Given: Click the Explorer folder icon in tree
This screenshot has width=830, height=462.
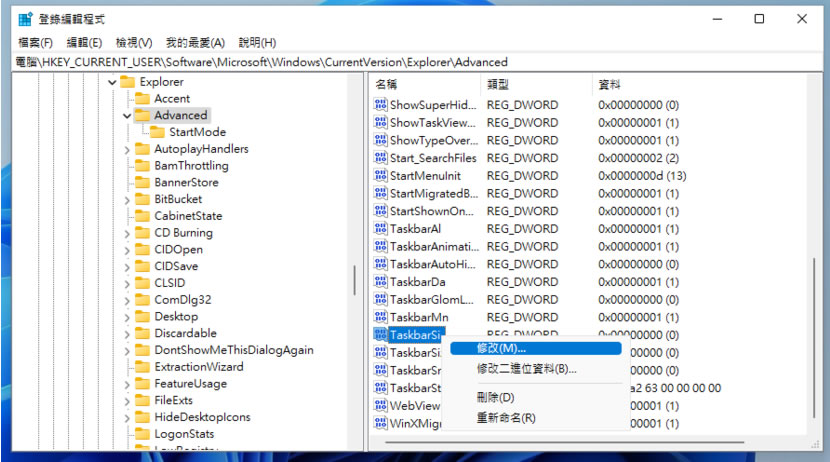Looking at the screenshot, I should coord(128,82).
